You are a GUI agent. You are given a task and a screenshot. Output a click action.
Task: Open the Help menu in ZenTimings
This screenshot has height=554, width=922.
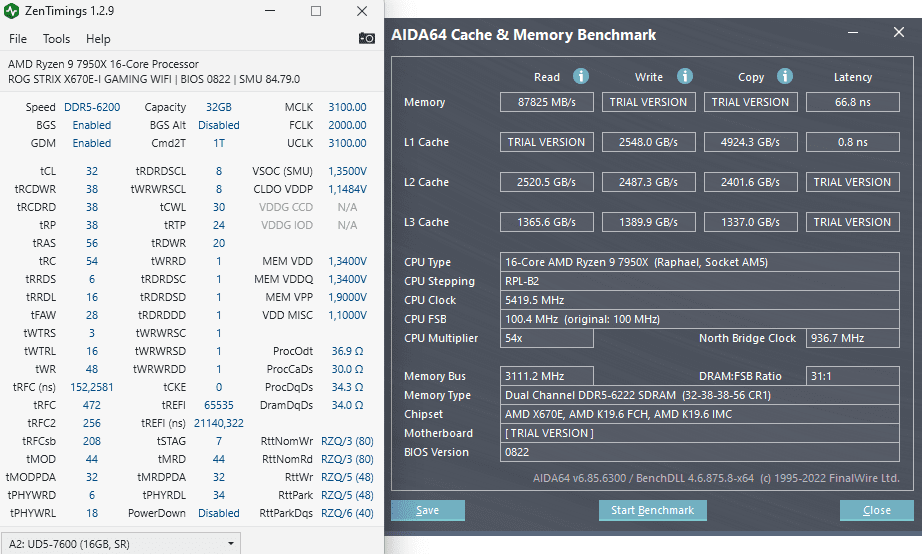(98, 39)
